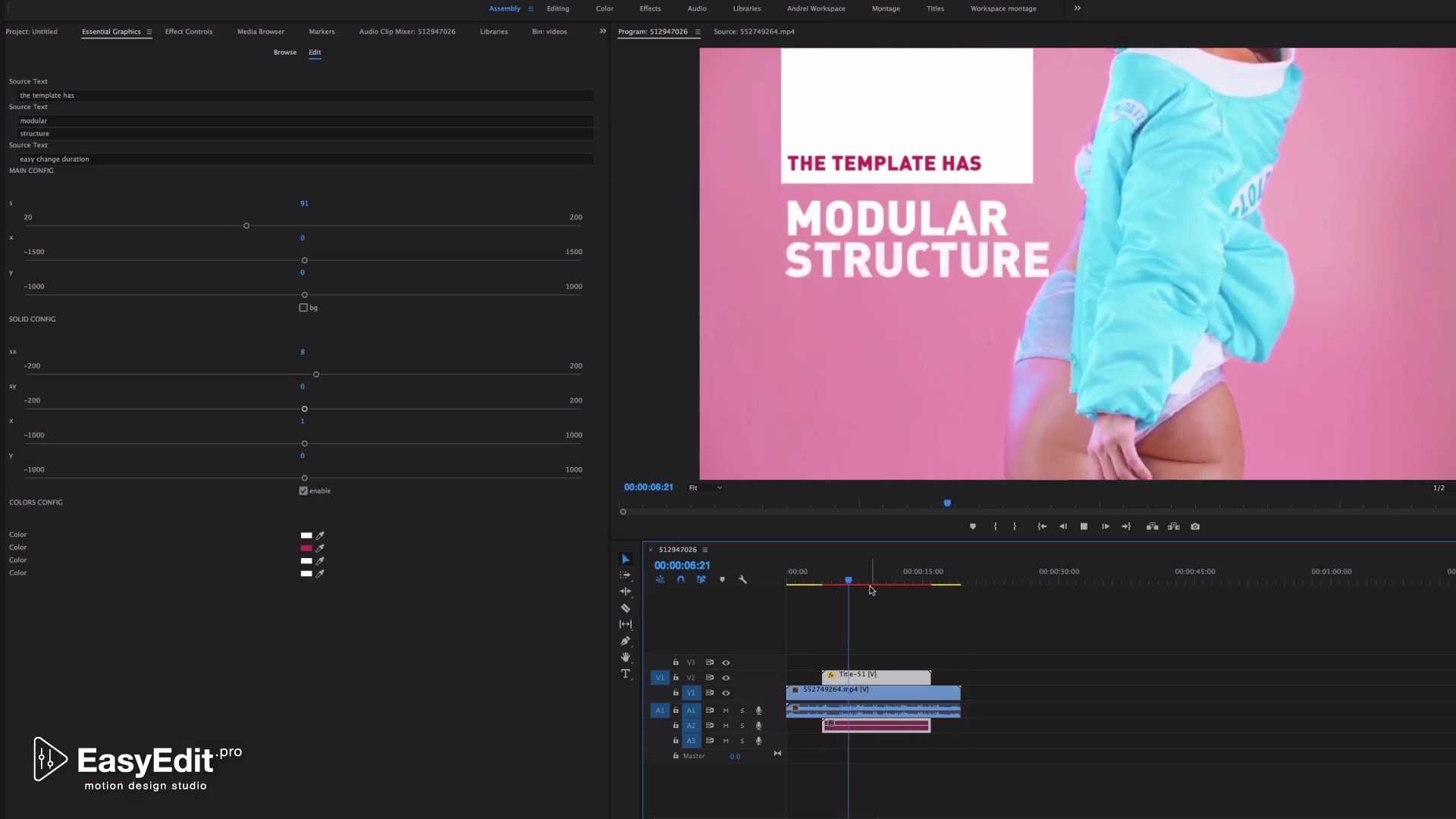Viewport: 1456px width, 819px height.
Task: Switch to the Browse tab
Action: 284,52
